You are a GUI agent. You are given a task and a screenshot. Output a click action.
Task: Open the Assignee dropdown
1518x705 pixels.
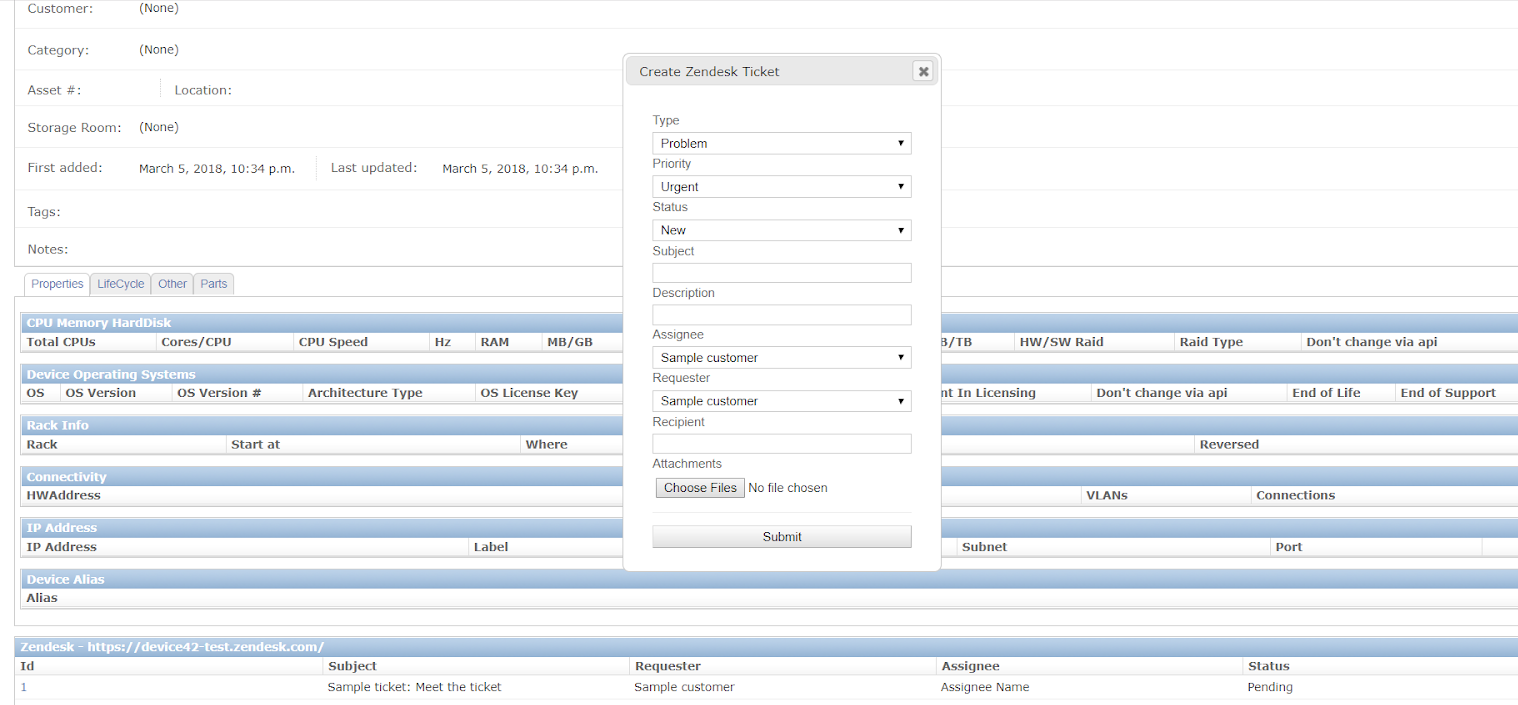coord(782,357)
